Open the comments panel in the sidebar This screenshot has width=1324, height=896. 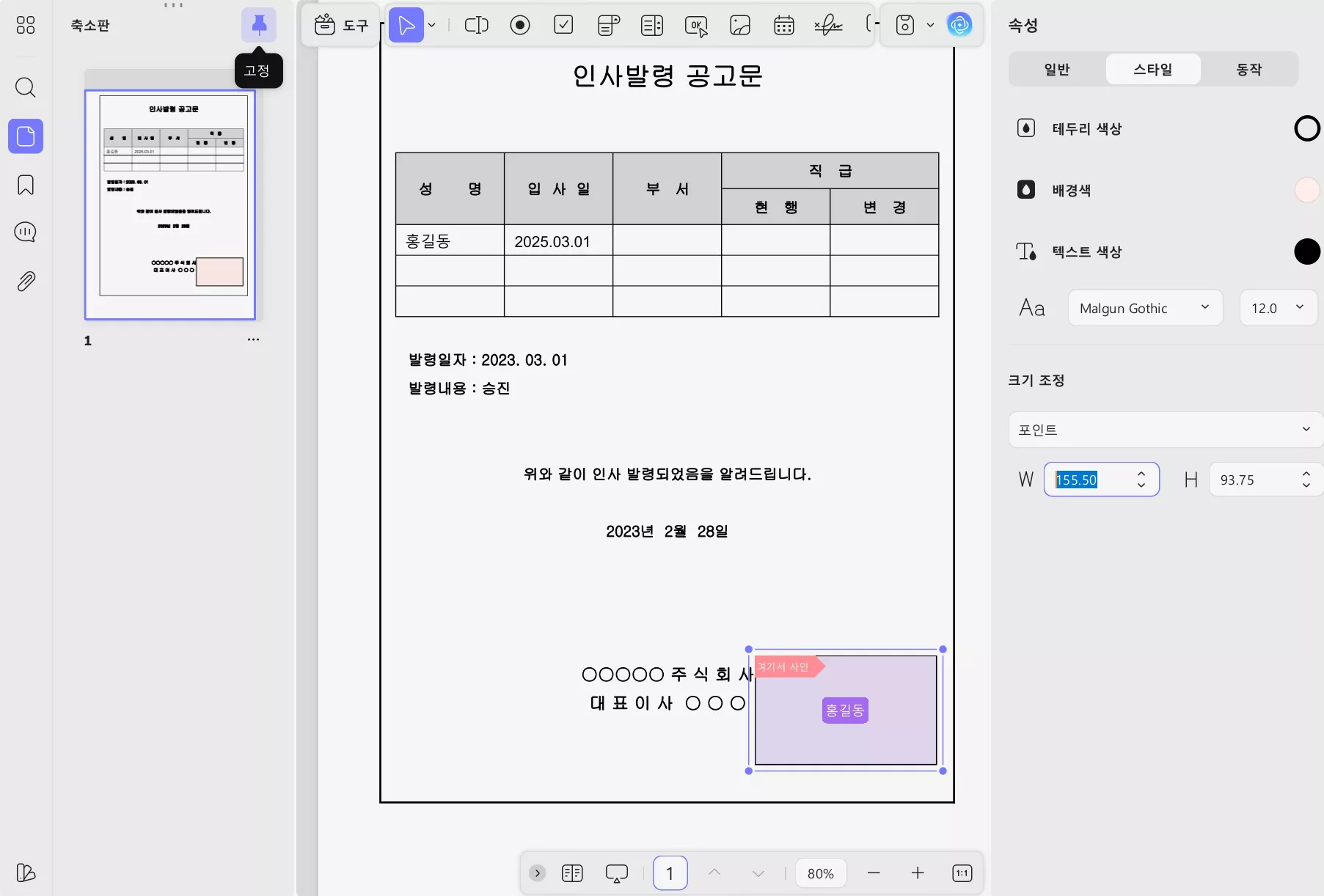(x=26, y=232)
